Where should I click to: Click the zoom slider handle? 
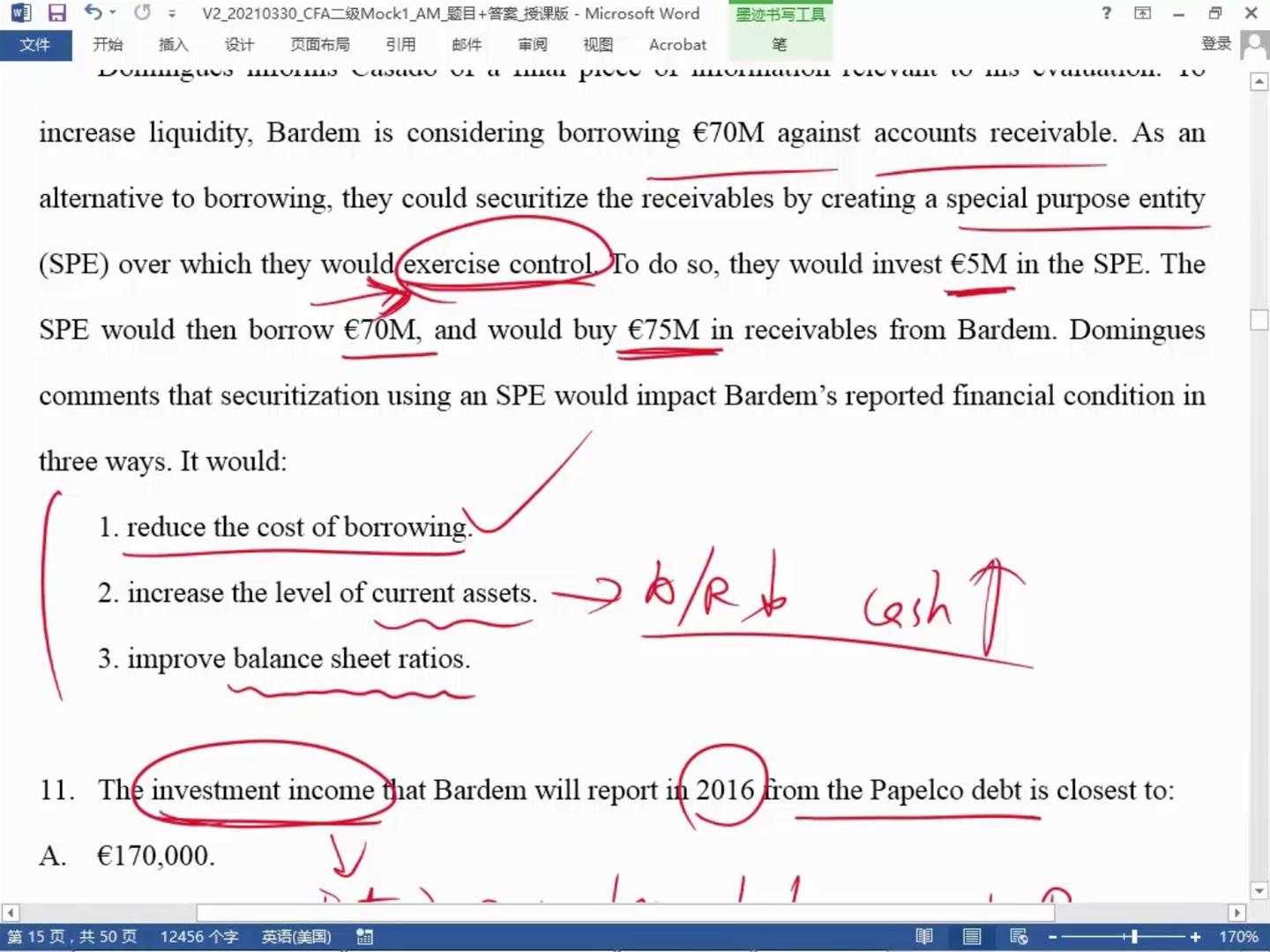coord(1134,937)
